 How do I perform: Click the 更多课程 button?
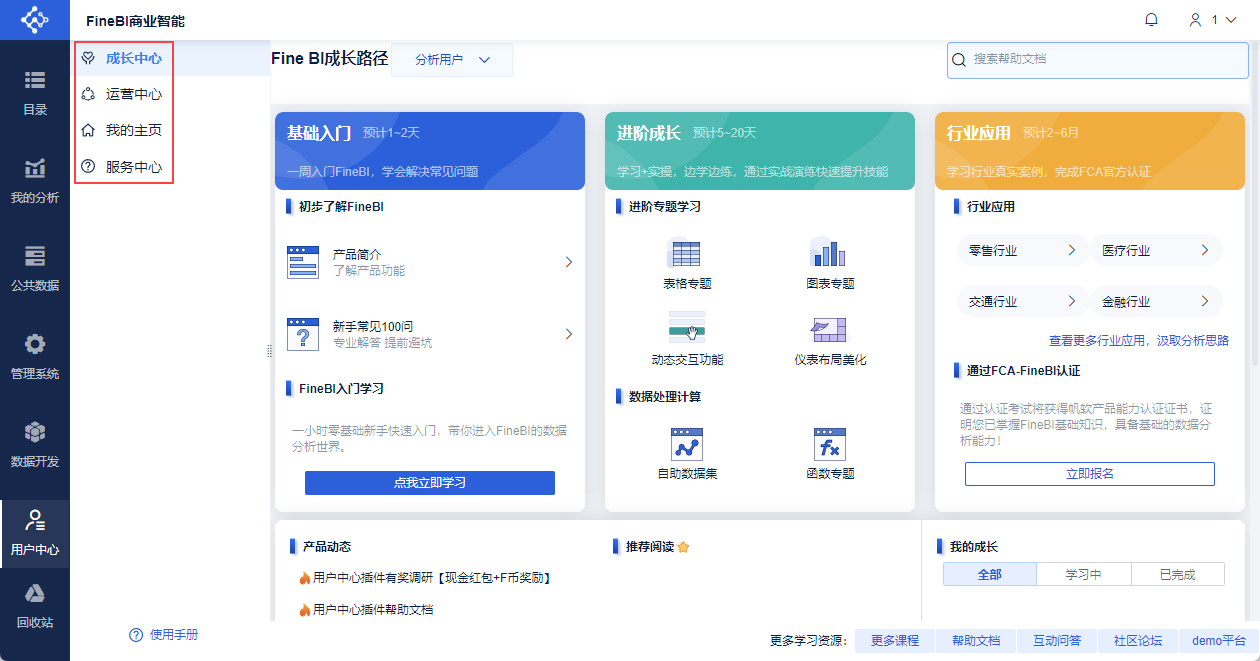(x=894, y=641)
